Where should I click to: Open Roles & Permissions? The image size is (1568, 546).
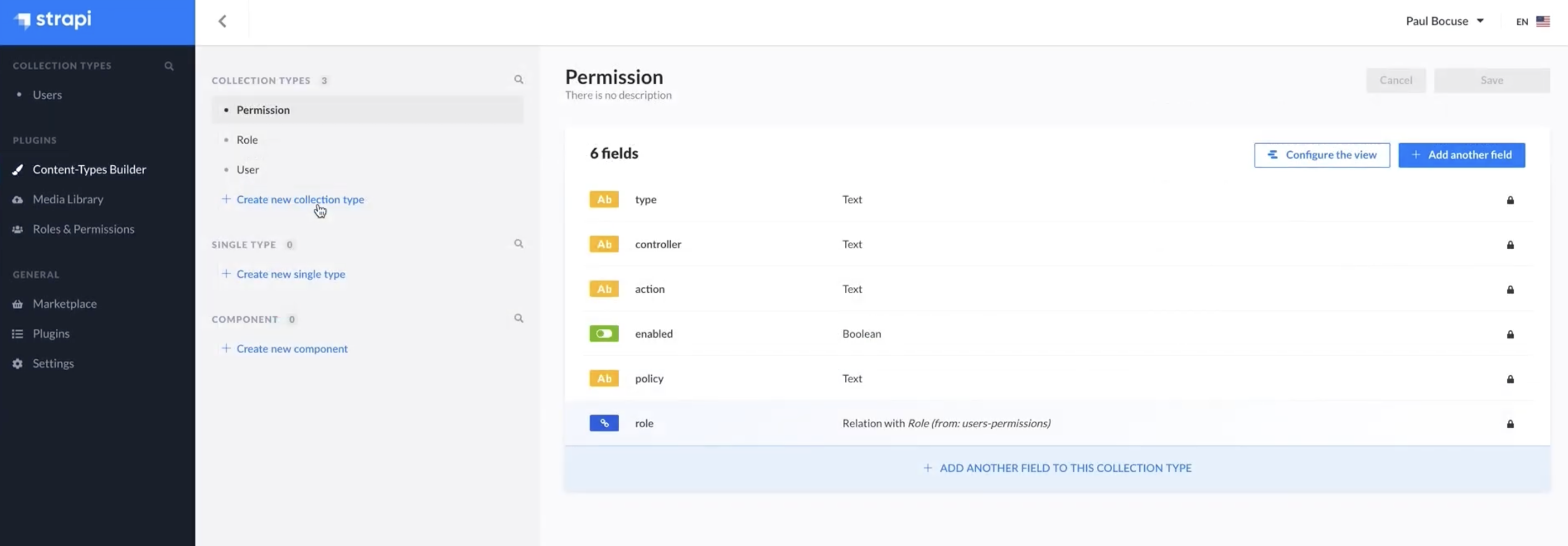click(x=83, y=229)
